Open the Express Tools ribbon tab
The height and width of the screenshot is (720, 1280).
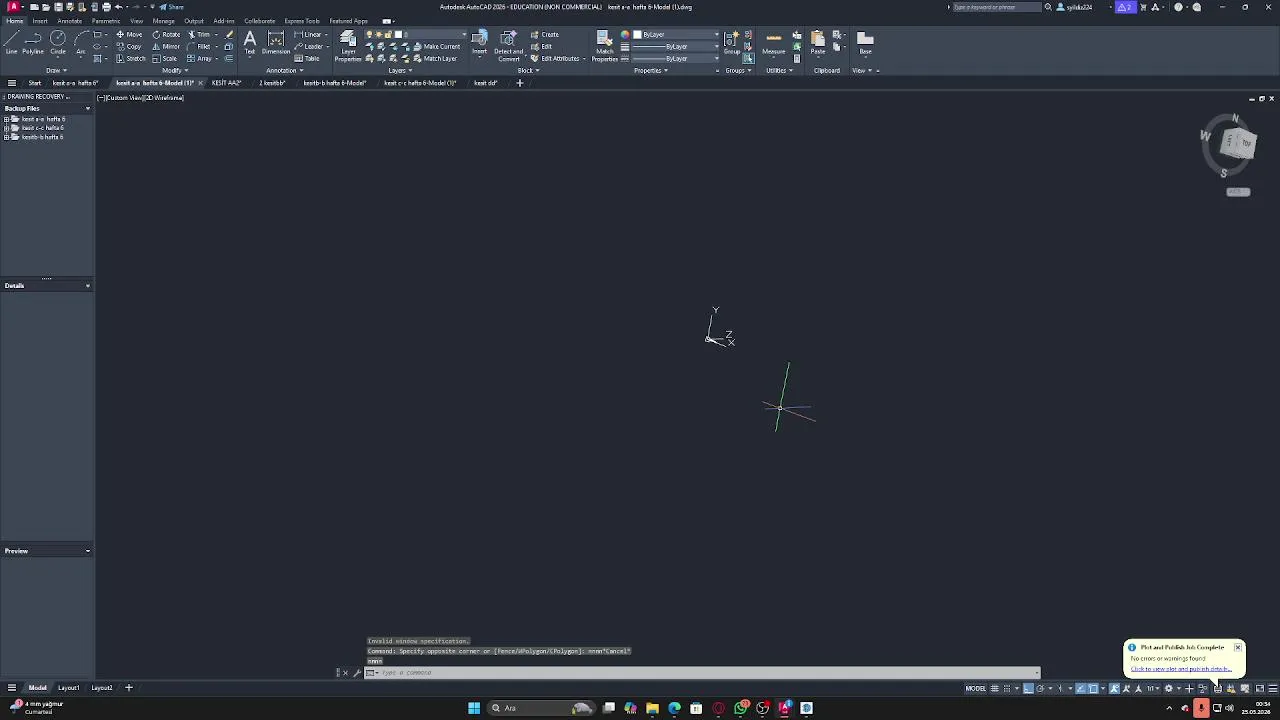click(x=302, y=21)
